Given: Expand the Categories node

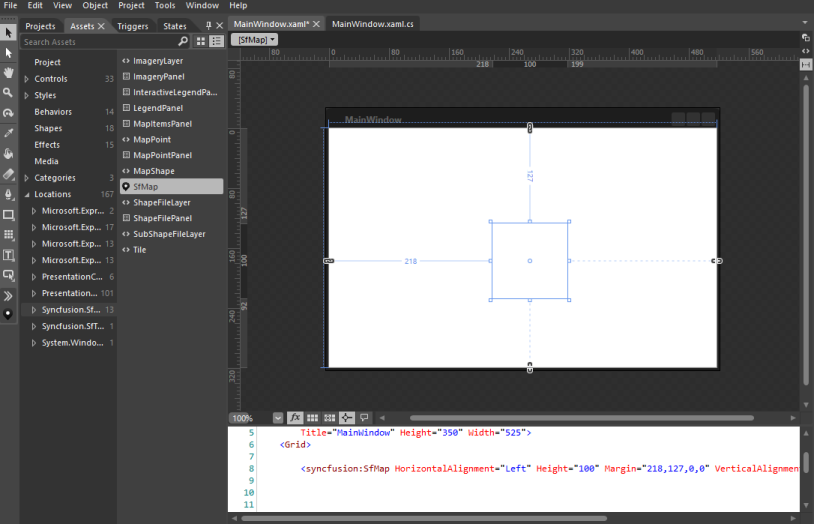Looking at the screenshot, I should click(26, 178).
